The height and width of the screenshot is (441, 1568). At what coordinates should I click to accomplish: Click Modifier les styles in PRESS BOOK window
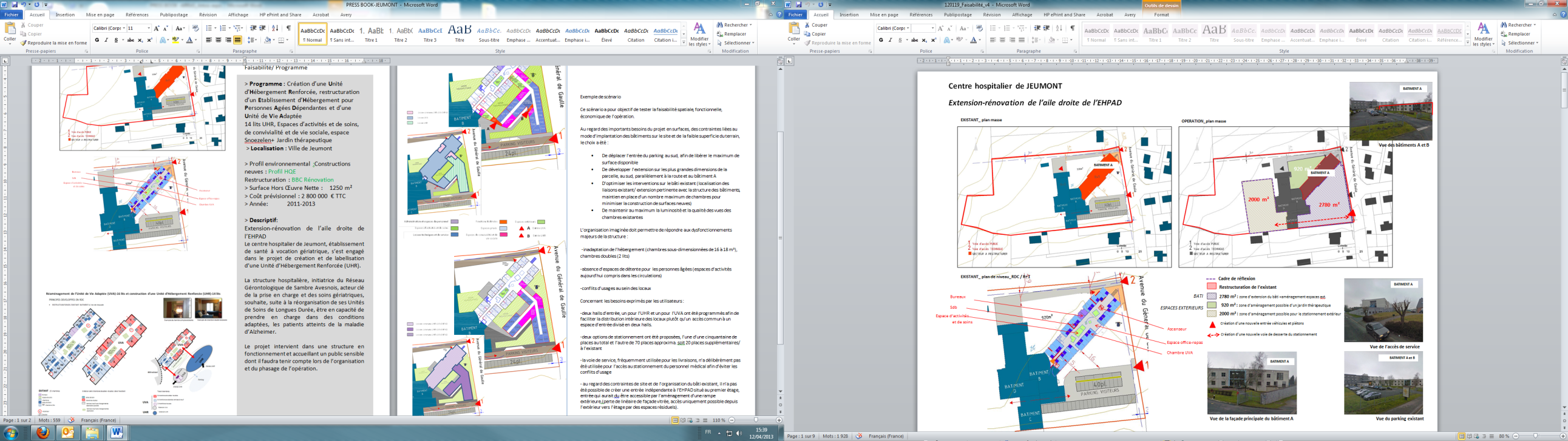pyautogui.click(x=699, y=34)
